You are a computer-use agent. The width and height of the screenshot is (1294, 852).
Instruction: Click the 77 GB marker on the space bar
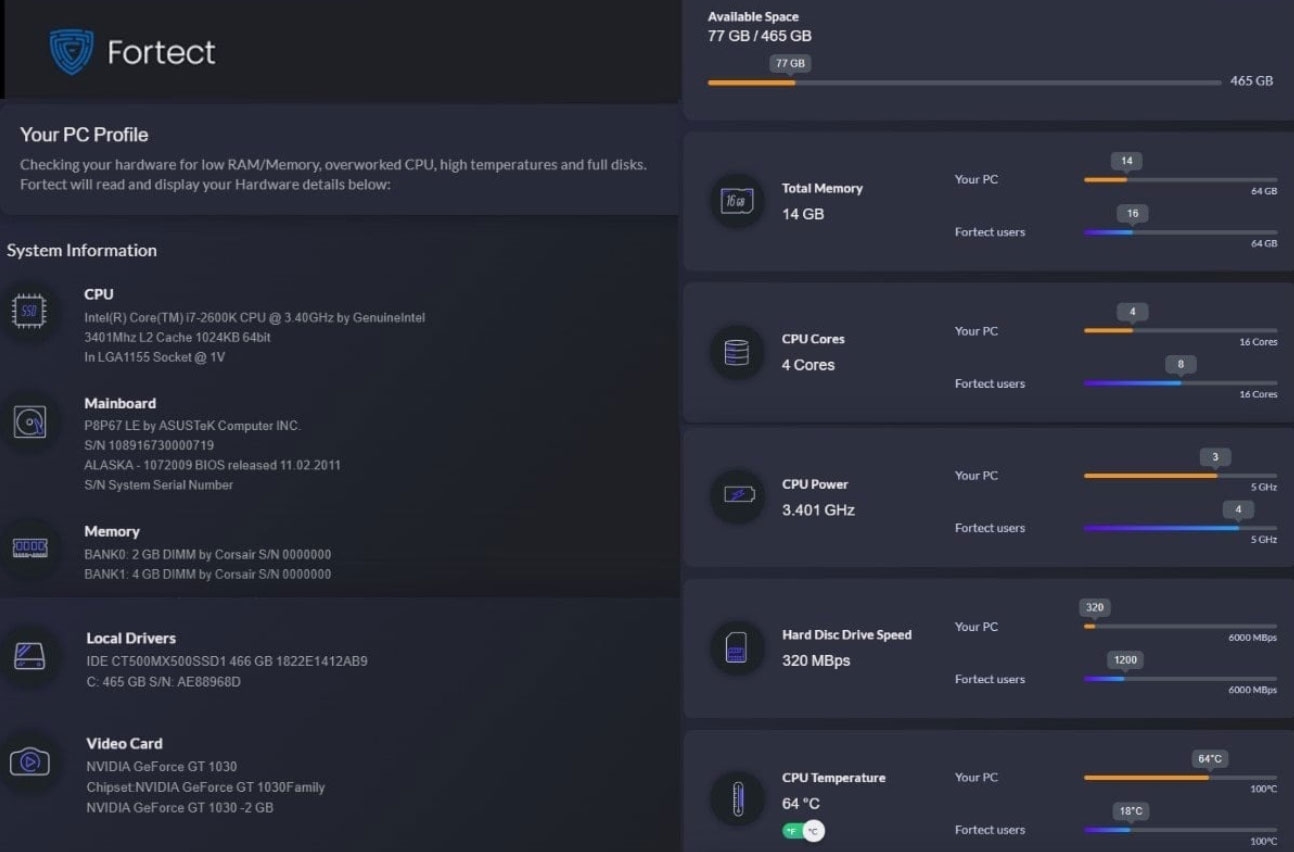click(790, 62)
